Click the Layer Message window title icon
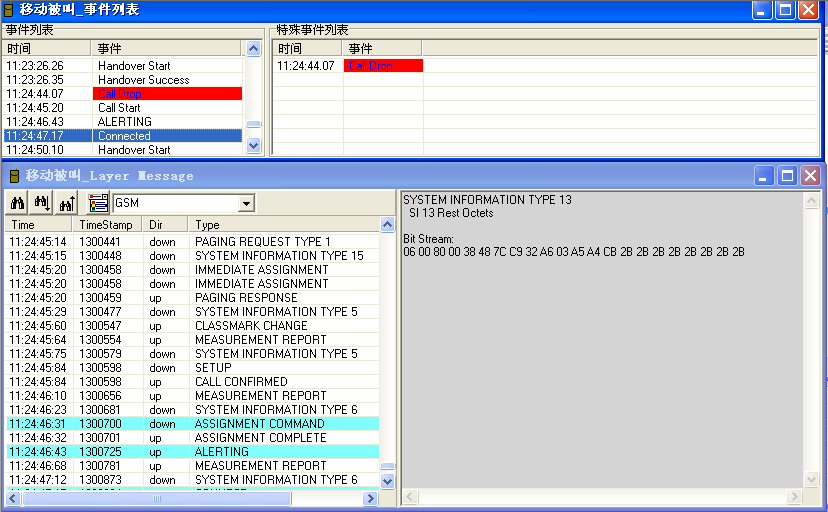Image resolution: width=828 pixels, height=512 pixels. [x=15, y=176]
